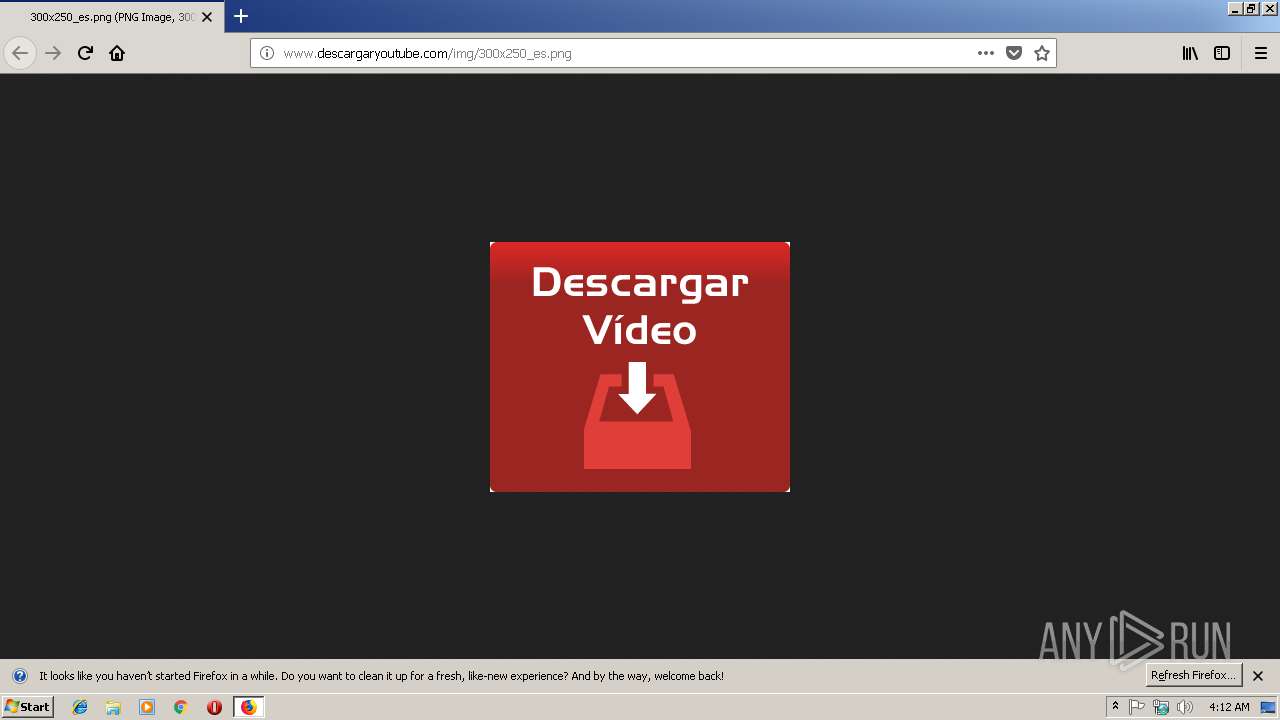
Task: Dismiss the Firefox notification bar
Action: pyautogui.click(x=1259, y=676)
